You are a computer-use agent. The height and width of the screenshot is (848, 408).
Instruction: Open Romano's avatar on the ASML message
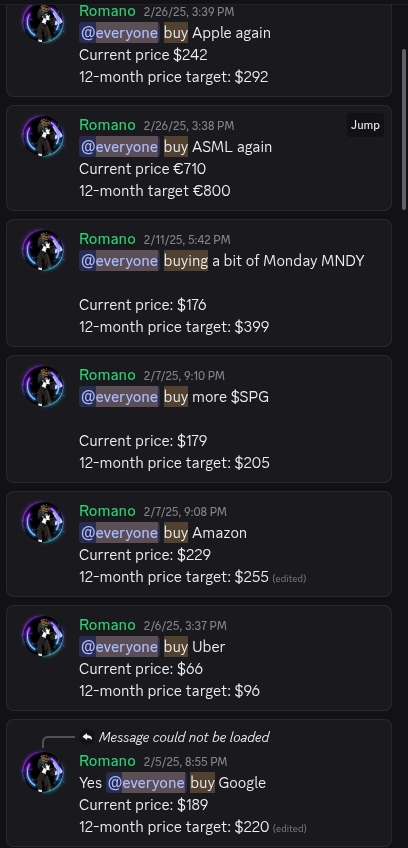click(43, 136)
